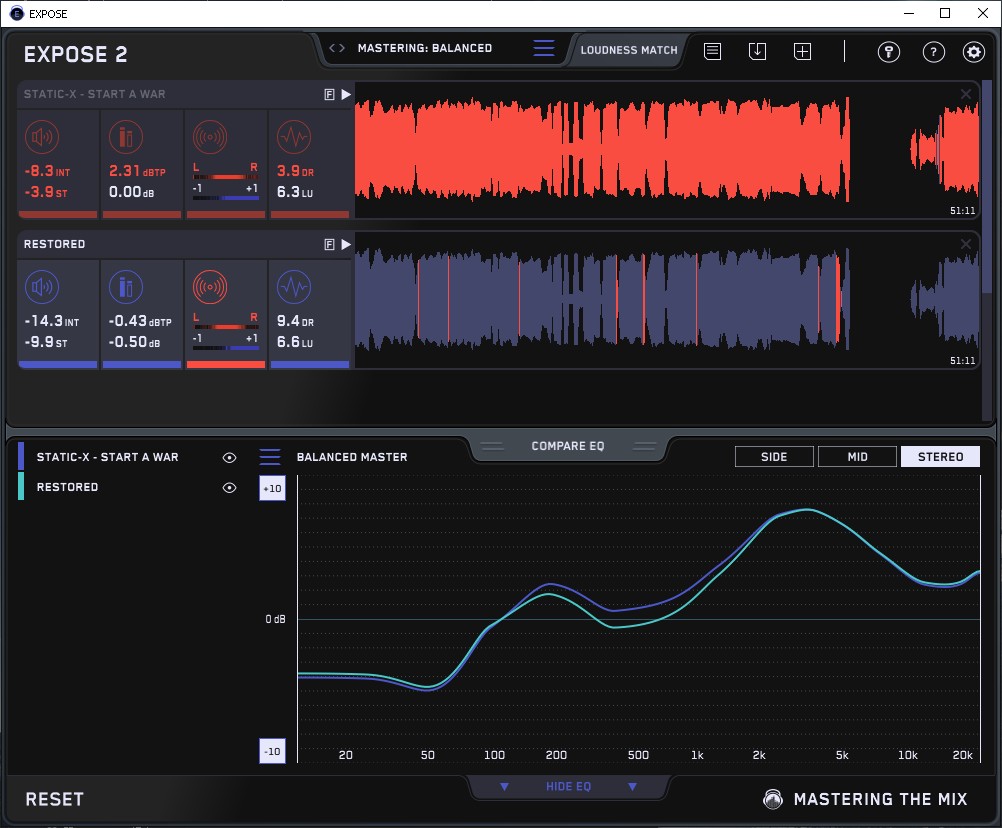Click the add track plus icon
The width and height of the screenshot is (1002, 828).
pos(802,51)
